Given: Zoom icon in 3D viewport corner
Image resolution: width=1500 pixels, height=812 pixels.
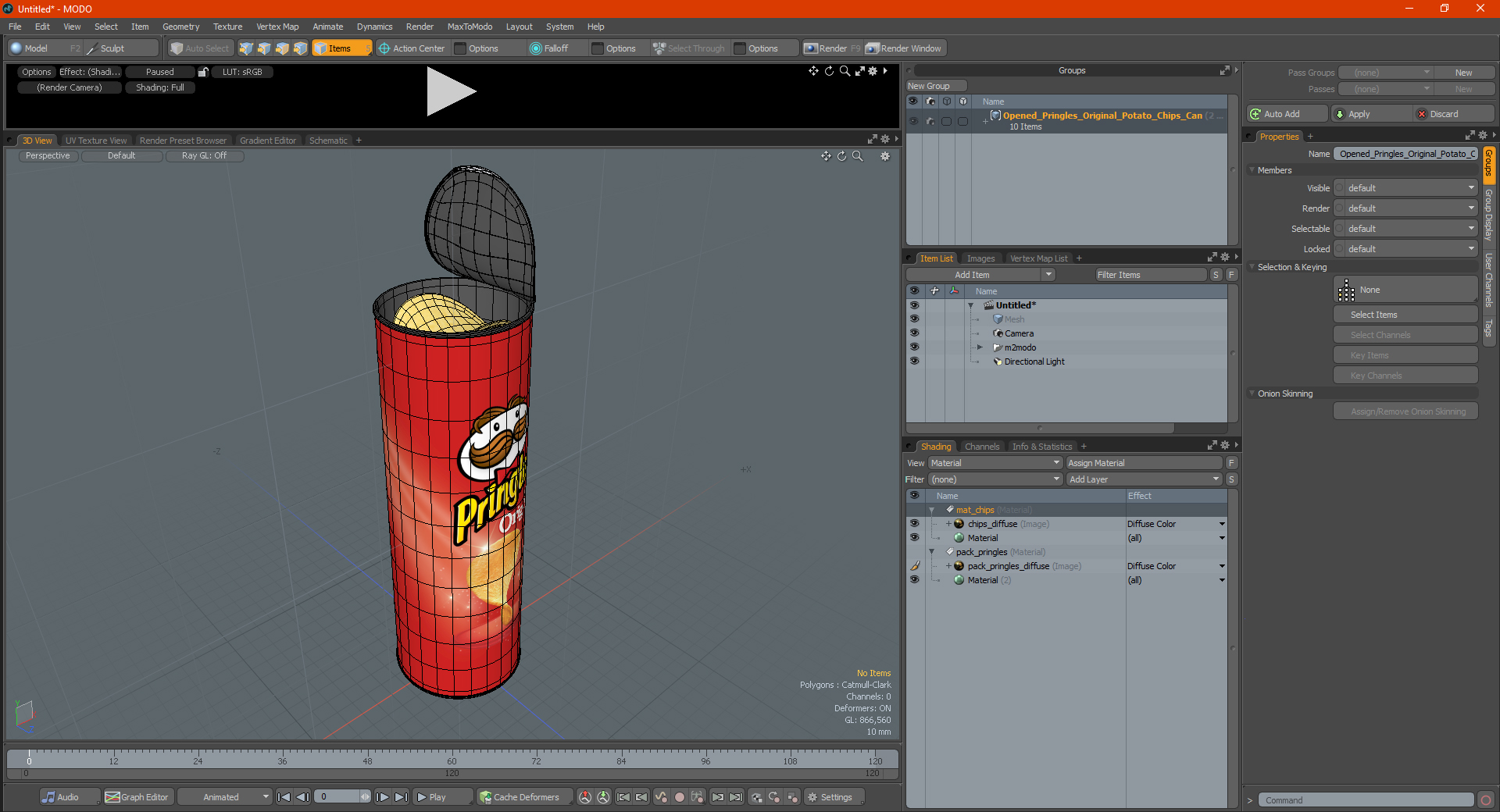Looking at the screenshot, I should click(x=857, y=156).
